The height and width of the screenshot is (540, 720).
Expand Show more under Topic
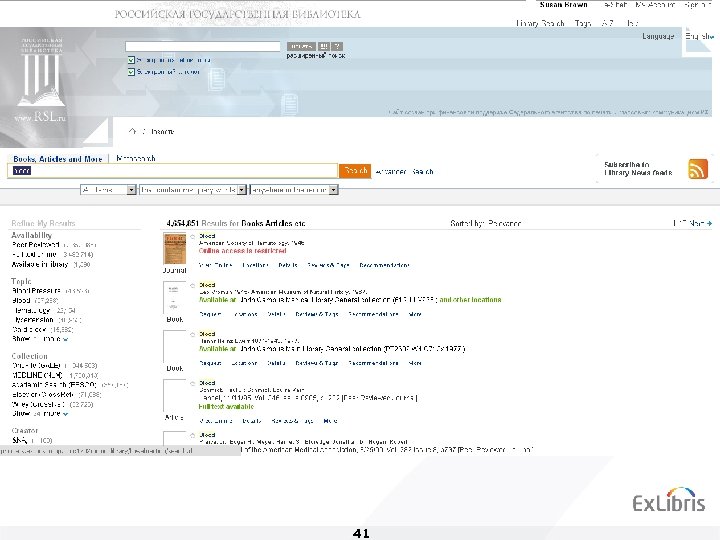(x=40, y=339)
